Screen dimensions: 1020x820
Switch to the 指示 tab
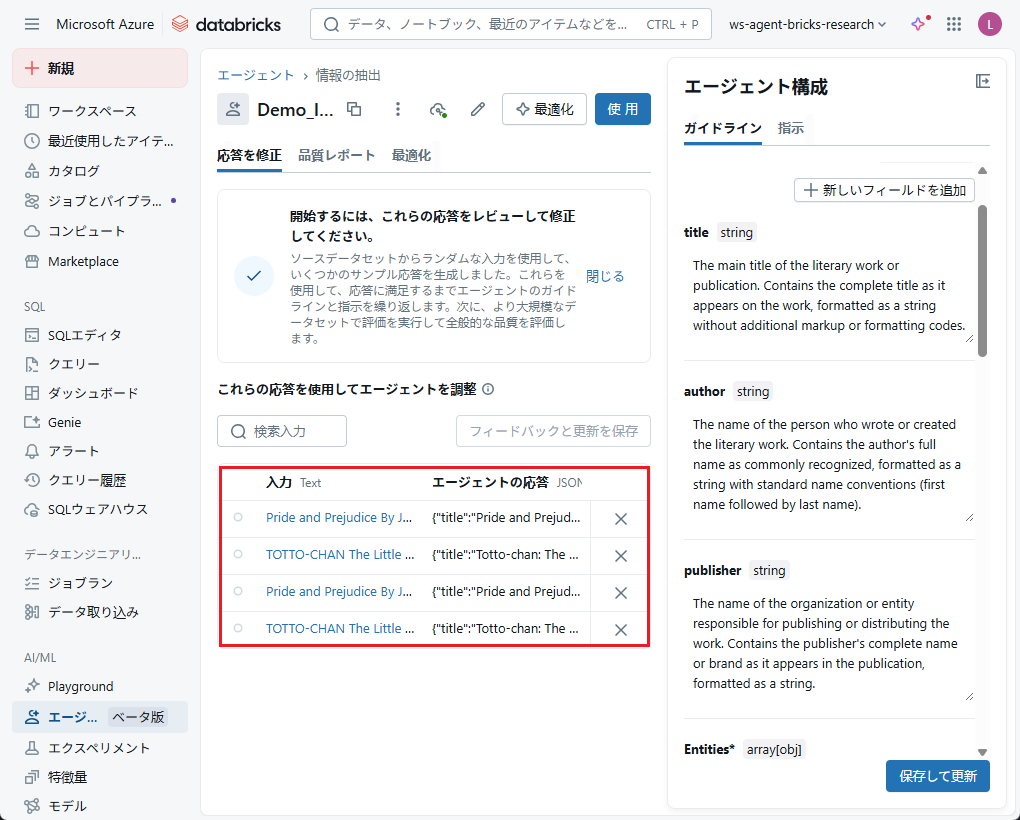click(790, 128)
